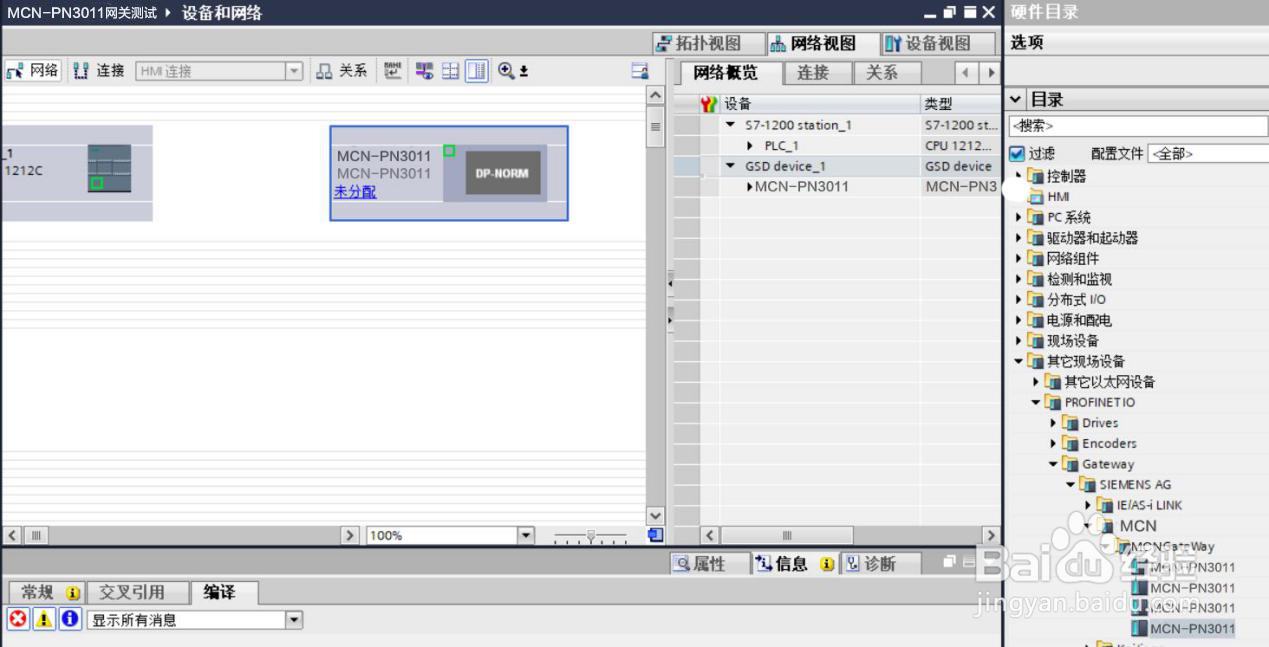Click the highlight sync domain network icon

[x=425, y=71]
